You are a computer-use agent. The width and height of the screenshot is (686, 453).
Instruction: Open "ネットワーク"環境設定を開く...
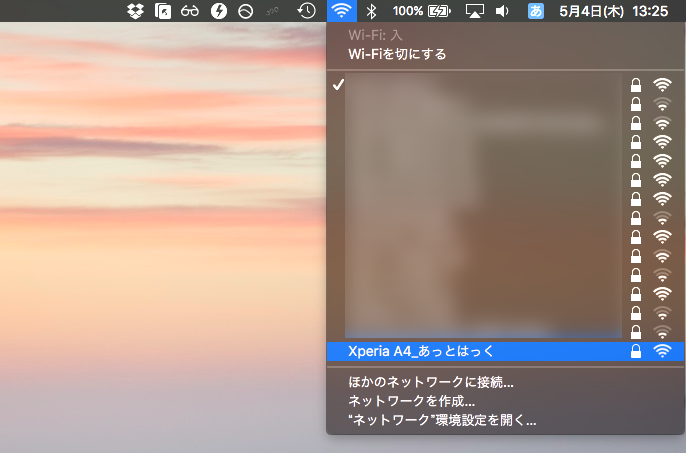tap(442, 421)
